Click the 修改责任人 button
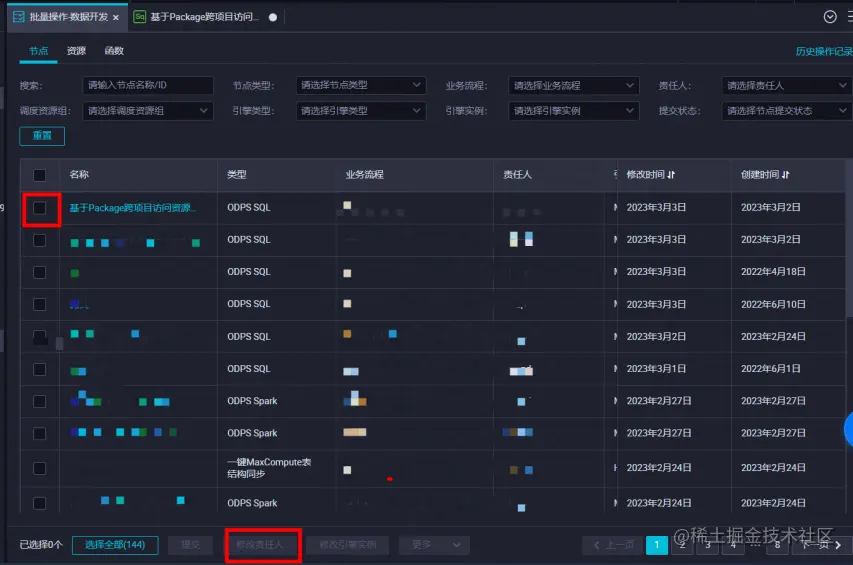 coord(260,545)
